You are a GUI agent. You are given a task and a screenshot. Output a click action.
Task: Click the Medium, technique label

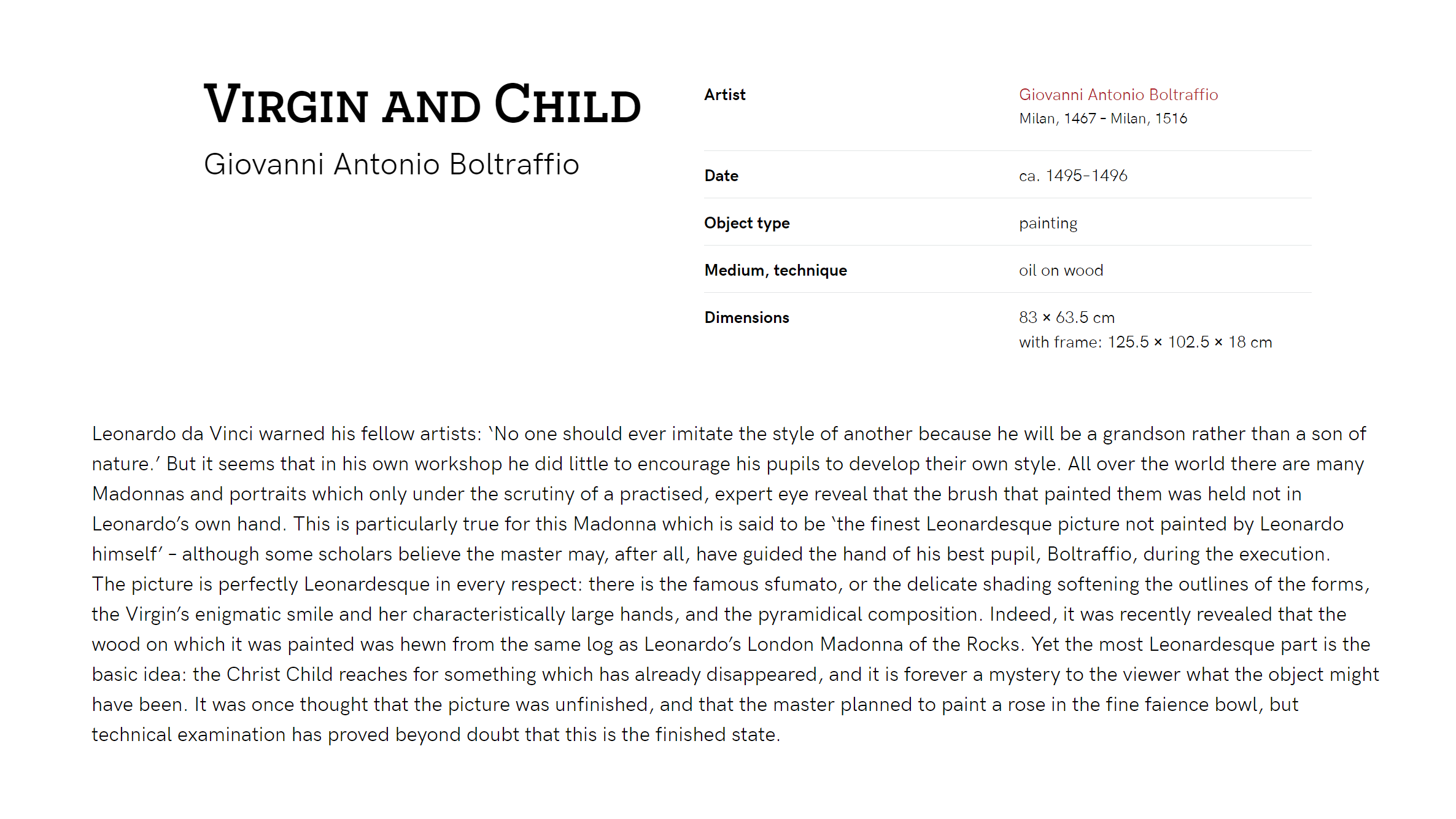[x=776, y=270]
